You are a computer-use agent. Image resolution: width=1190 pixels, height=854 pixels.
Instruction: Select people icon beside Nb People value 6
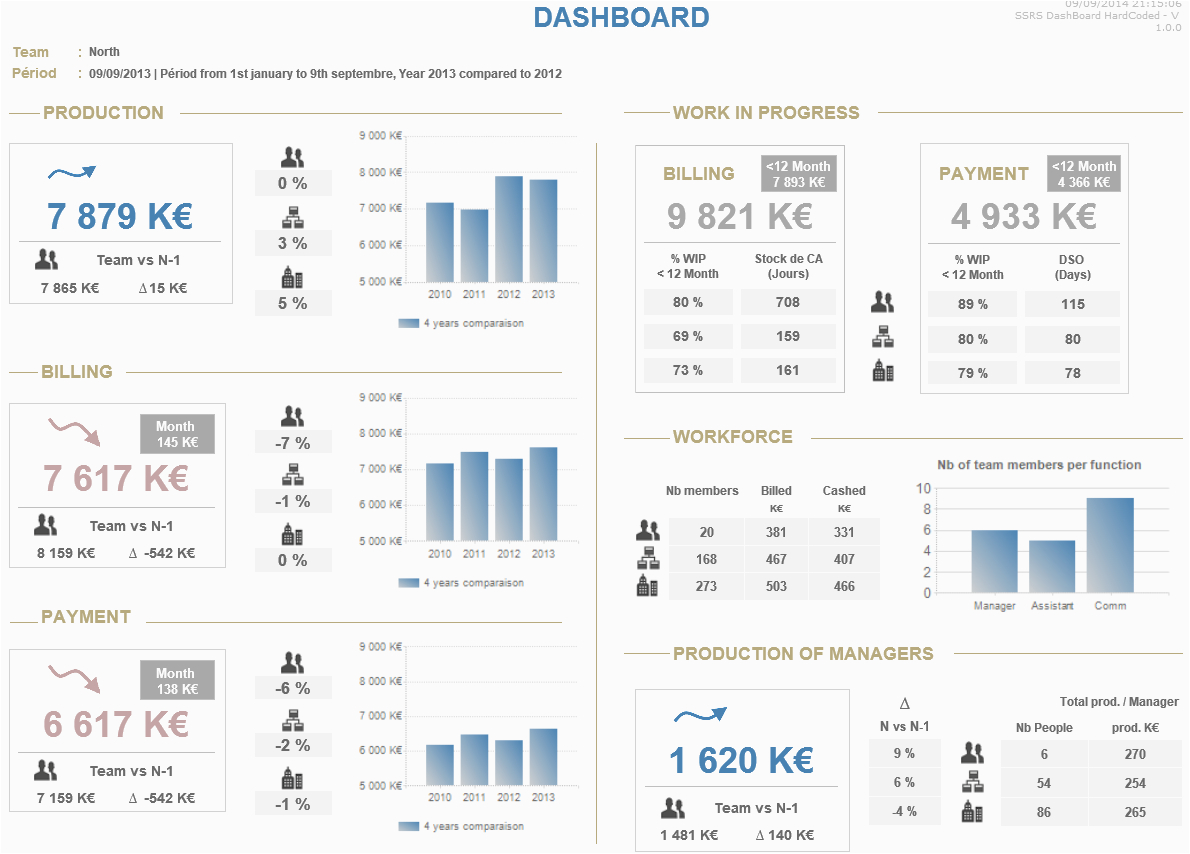[x=972, y=753]
